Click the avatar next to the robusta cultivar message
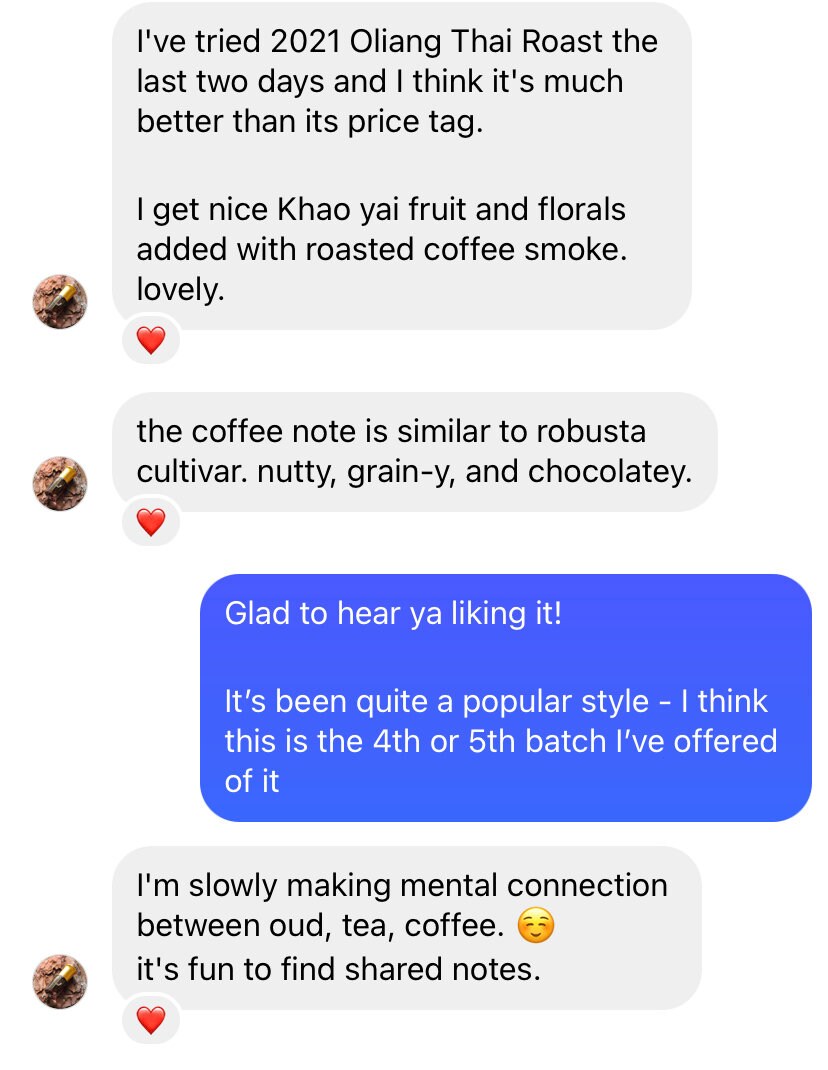Screen dimensions: 828x1070 pos(59,483)
